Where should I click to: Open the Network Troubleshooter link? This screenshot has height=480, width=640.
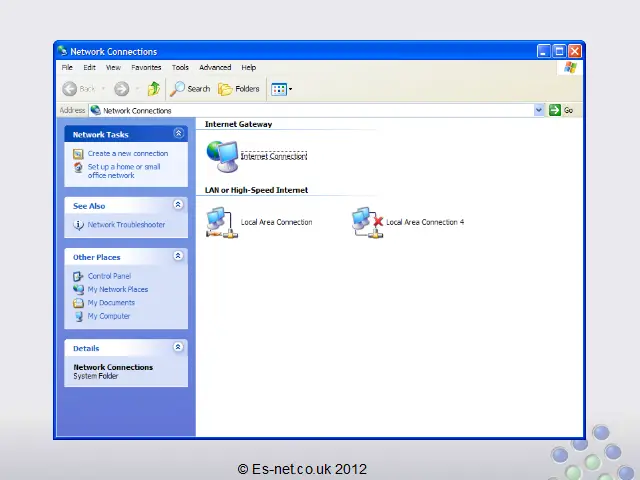pyautogui.click(x=126, y=224)
